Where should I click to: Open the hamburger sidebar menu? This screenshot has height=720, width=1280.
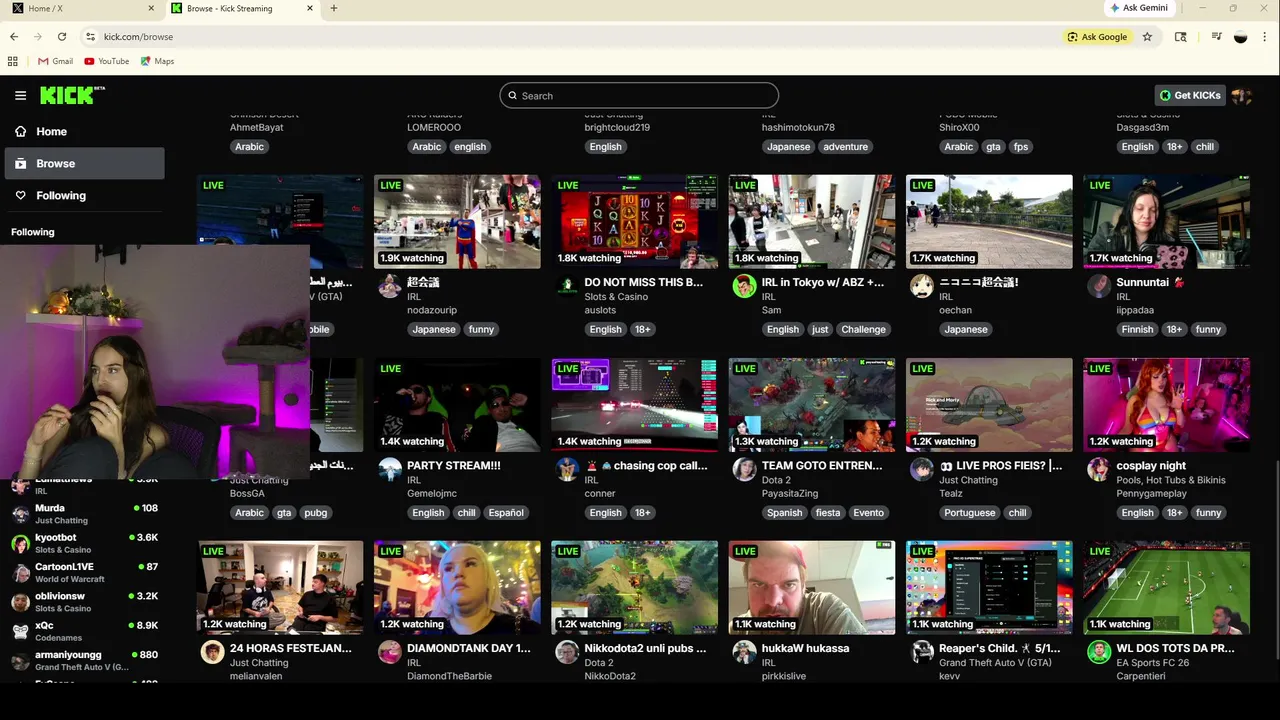tap(20, 95)
